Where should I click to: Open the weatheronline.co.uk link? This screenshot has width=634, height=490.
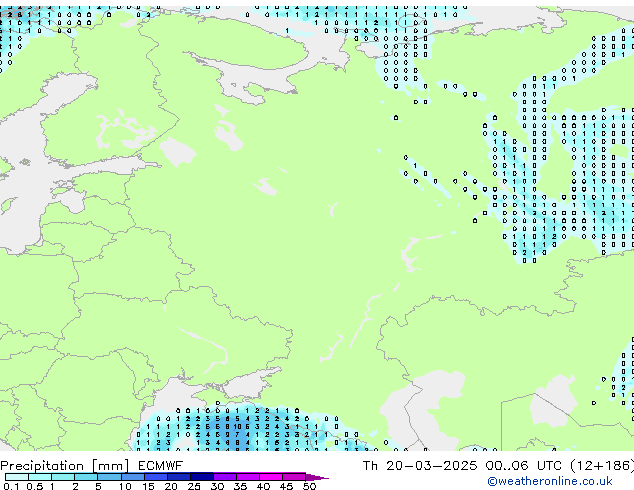550,481
